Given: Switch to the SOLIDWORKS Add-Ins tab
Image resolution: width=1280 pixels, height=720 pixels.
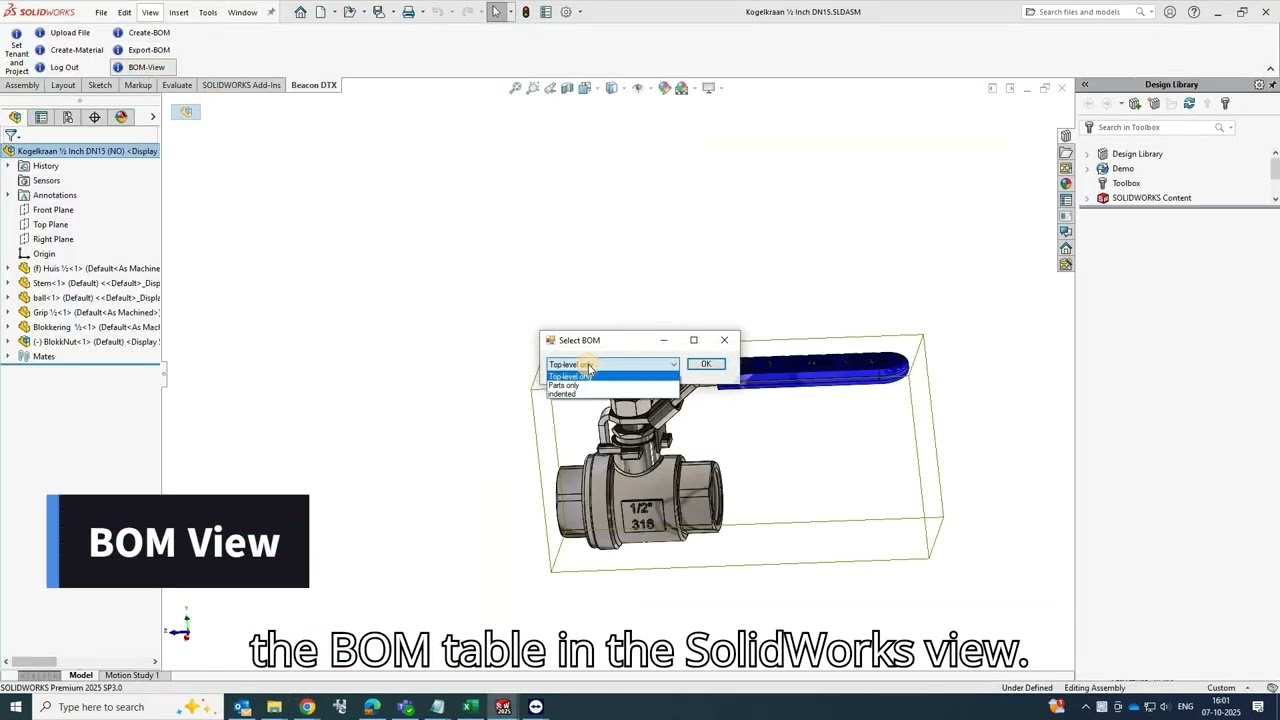Looking at the screenshot, I should pyautogui.click(x=241, y=85).
